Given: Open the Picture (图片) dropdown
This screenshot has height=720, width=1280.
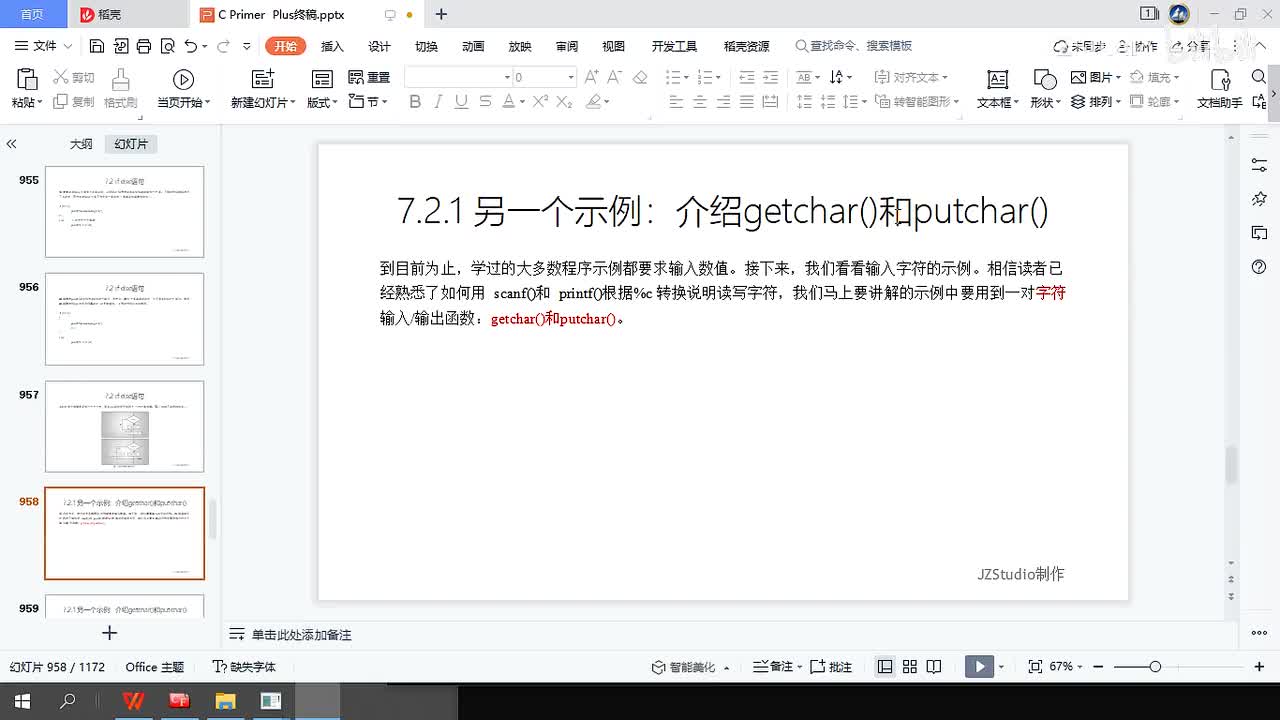Looking at the screenshot, I should 1094,77.
